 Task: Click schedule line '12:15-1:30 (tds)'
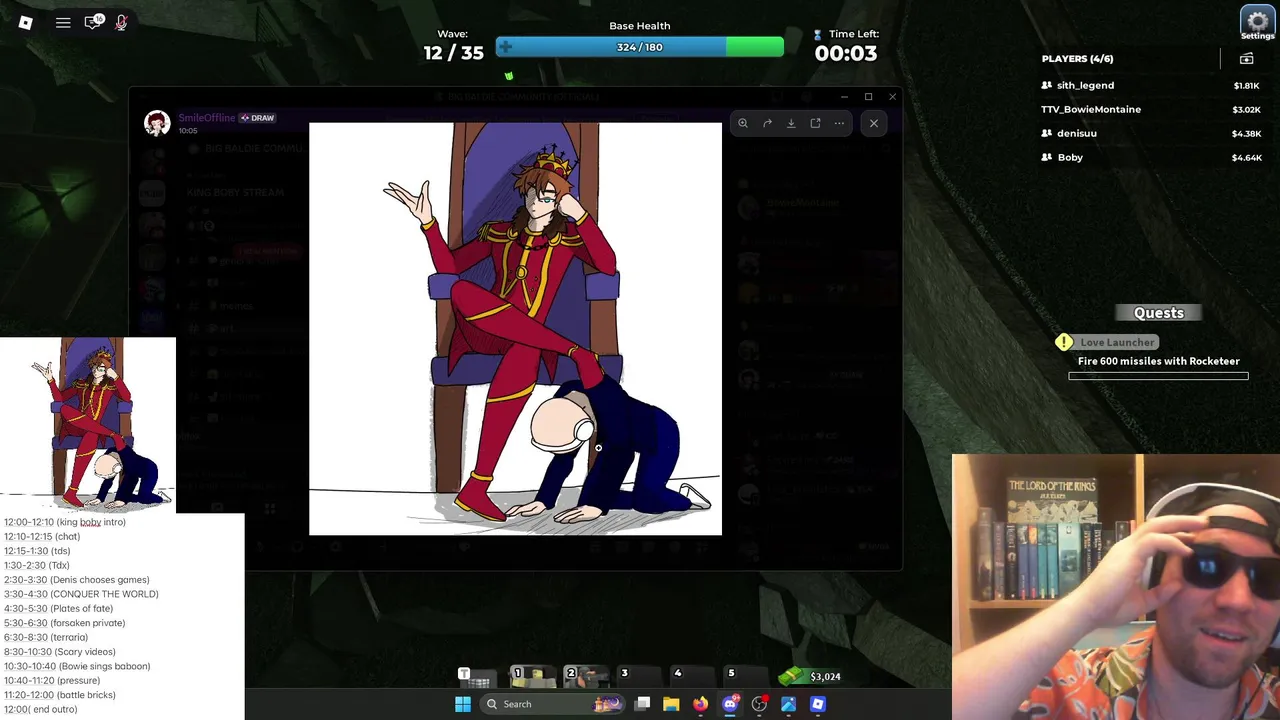coord(37,551)
